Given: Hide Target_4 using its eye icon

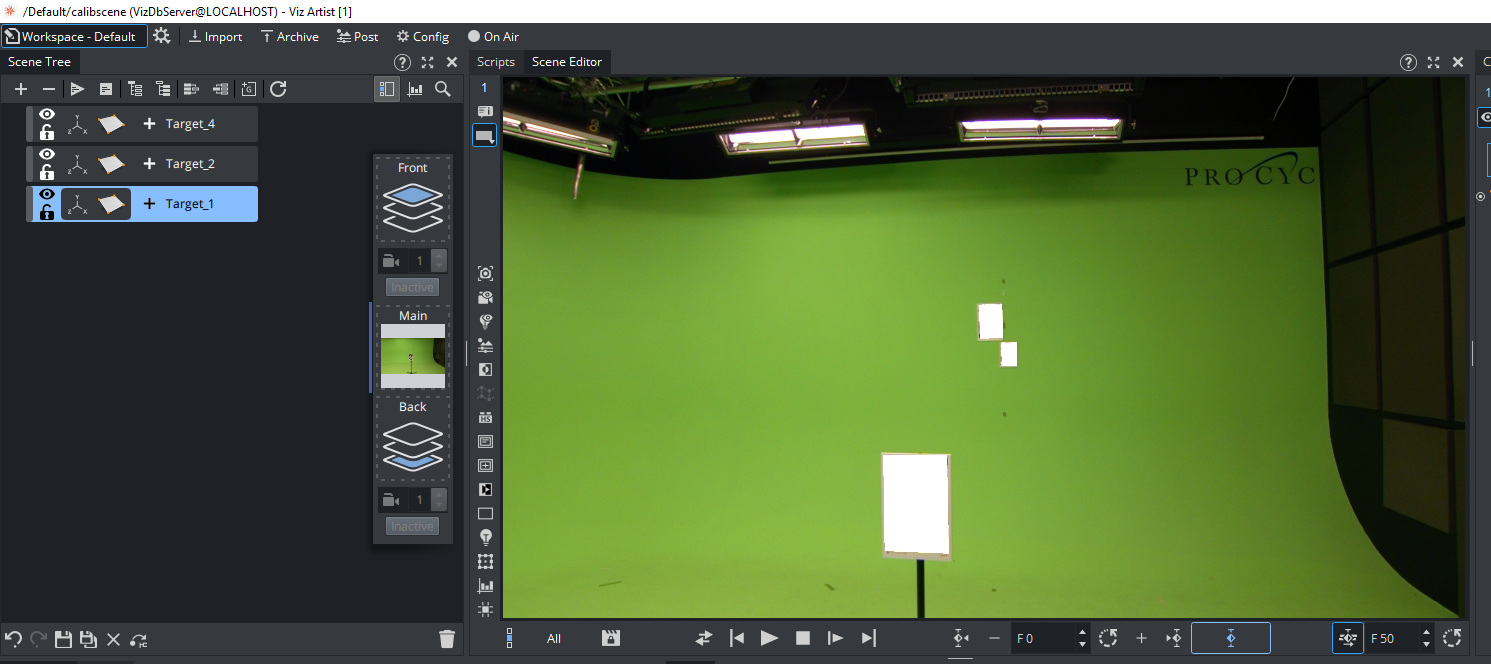Looking at the screenshot, I should [x=46, y=115].
